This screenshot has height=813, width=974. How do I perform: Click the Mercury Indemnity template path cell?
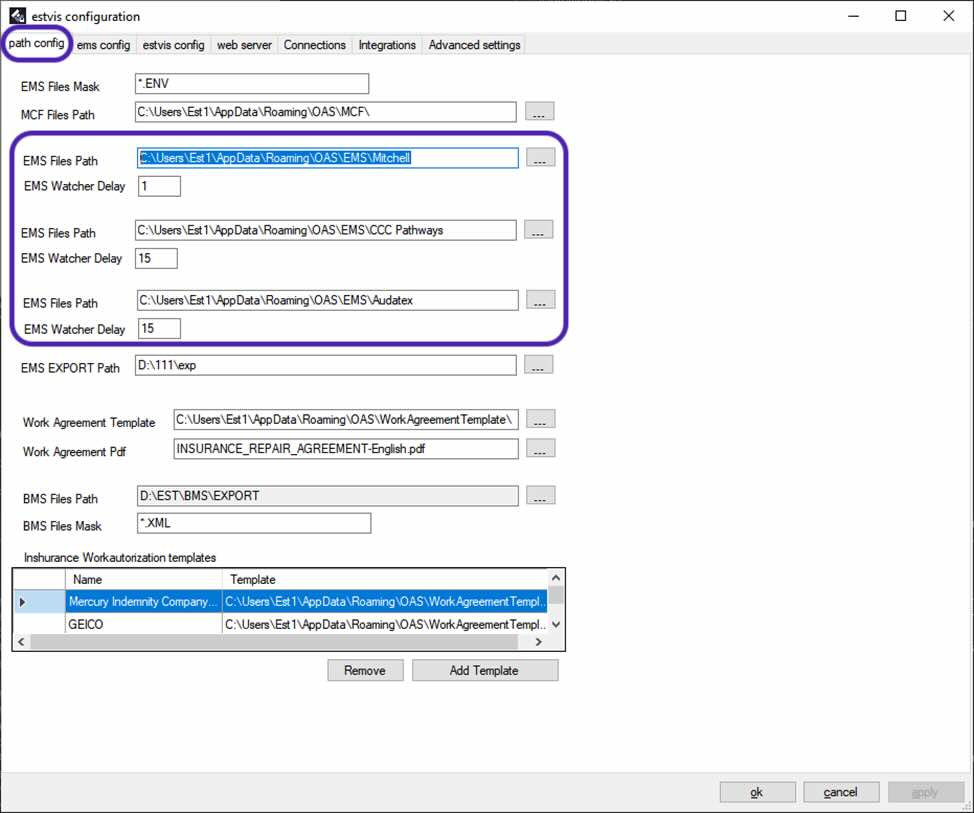coord(385,601)
